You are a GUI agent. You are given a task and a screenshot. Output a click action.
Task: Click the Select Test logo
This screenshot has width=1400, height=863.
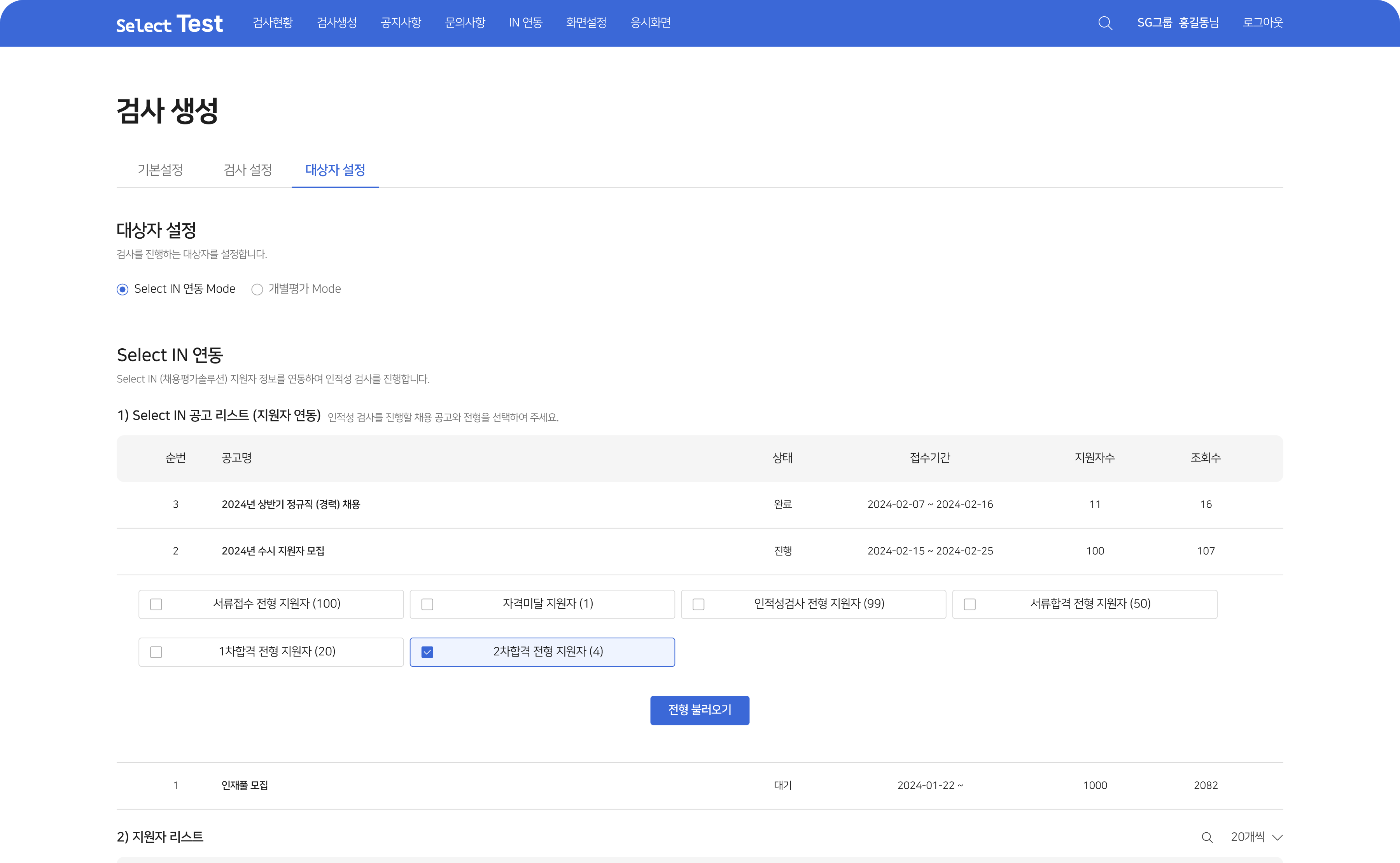pyautogui.click(x=170, y=24)
